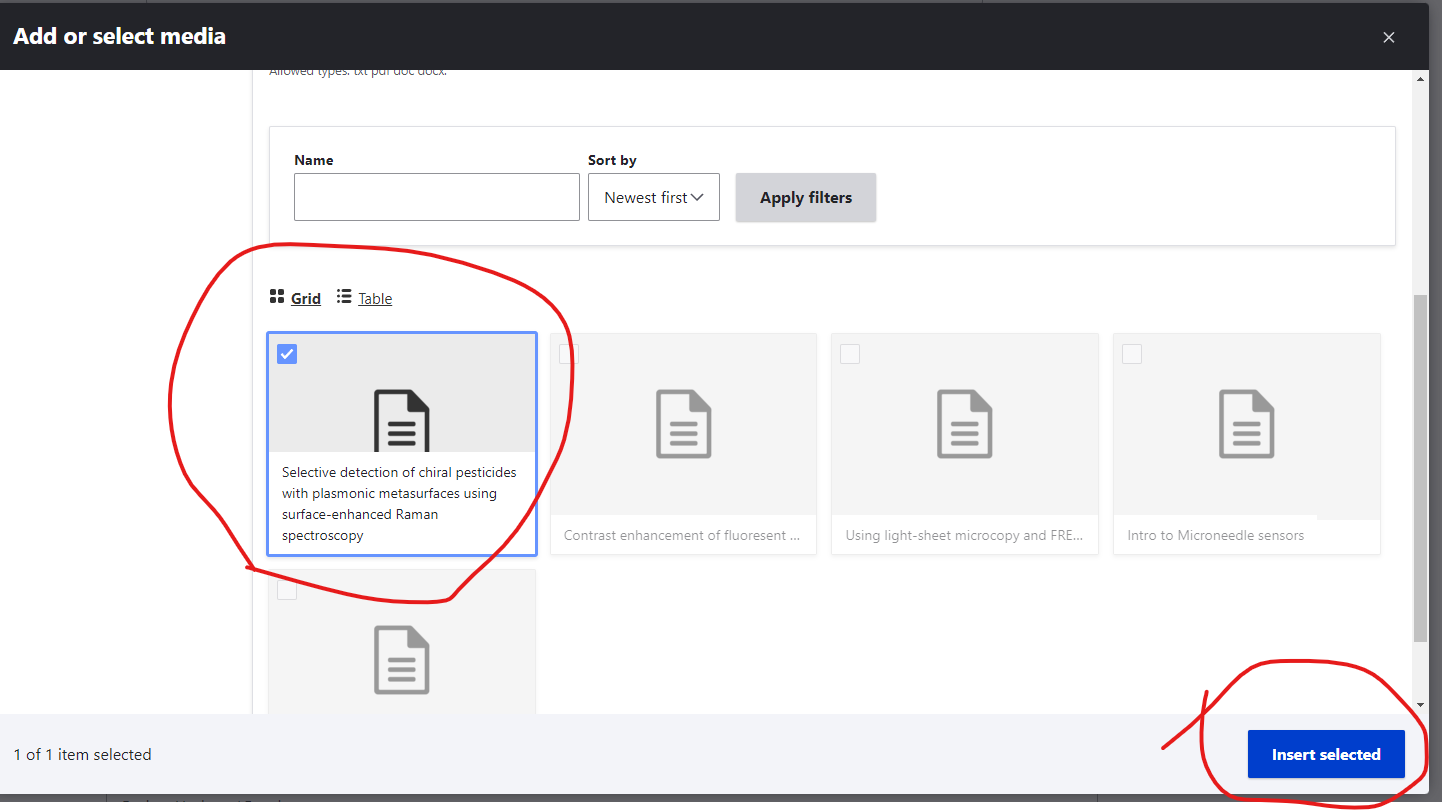1442x811 pixels.
Task: Click document icon of light-sheet microscopy item
Action: coord(964,424)
